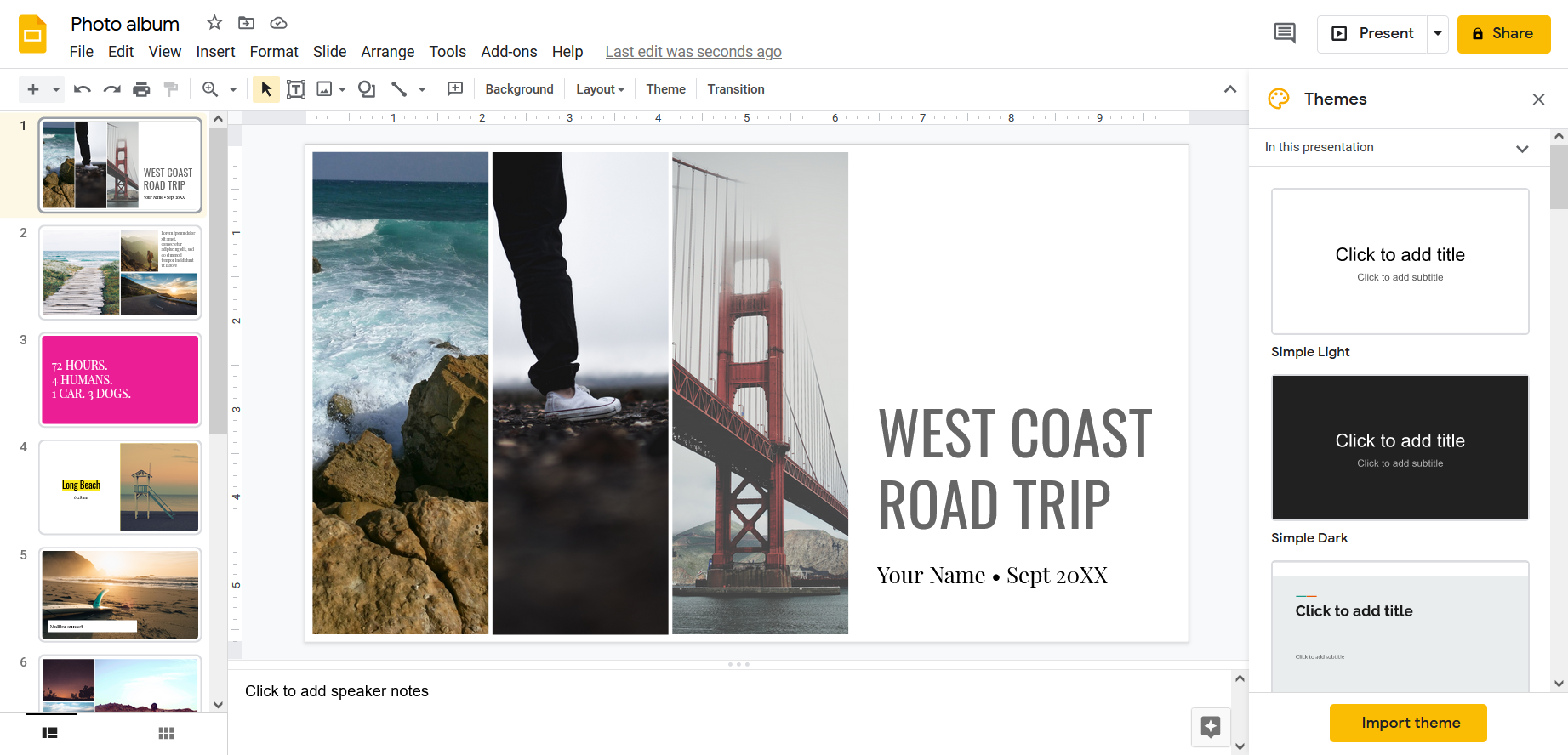Choose the shape insert tool
Image resolution: width=1568 pixels, height=755 pixels.
coord(367,89)
